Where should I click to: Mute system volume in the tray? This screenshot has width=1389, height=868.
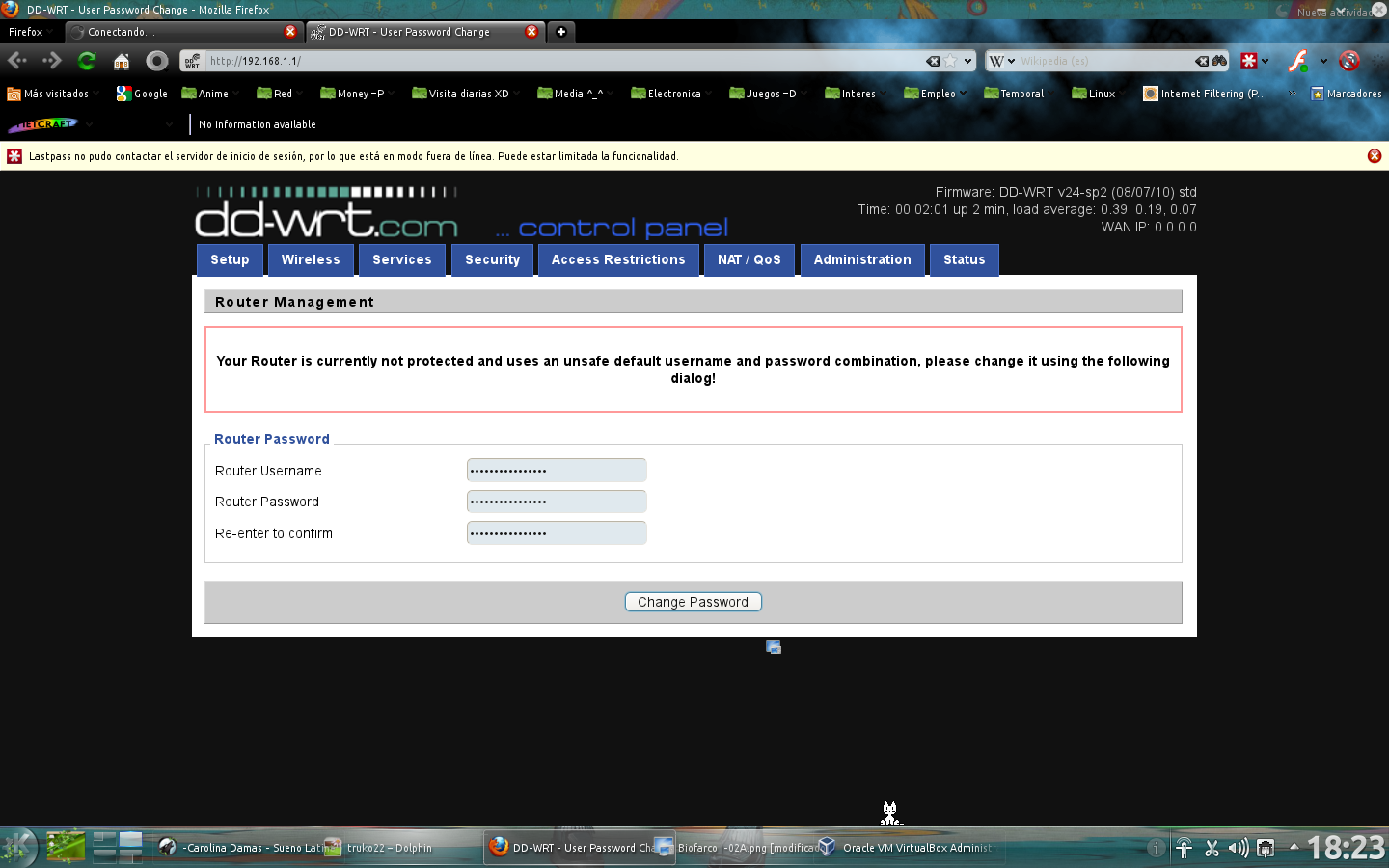coord(1238,848)
